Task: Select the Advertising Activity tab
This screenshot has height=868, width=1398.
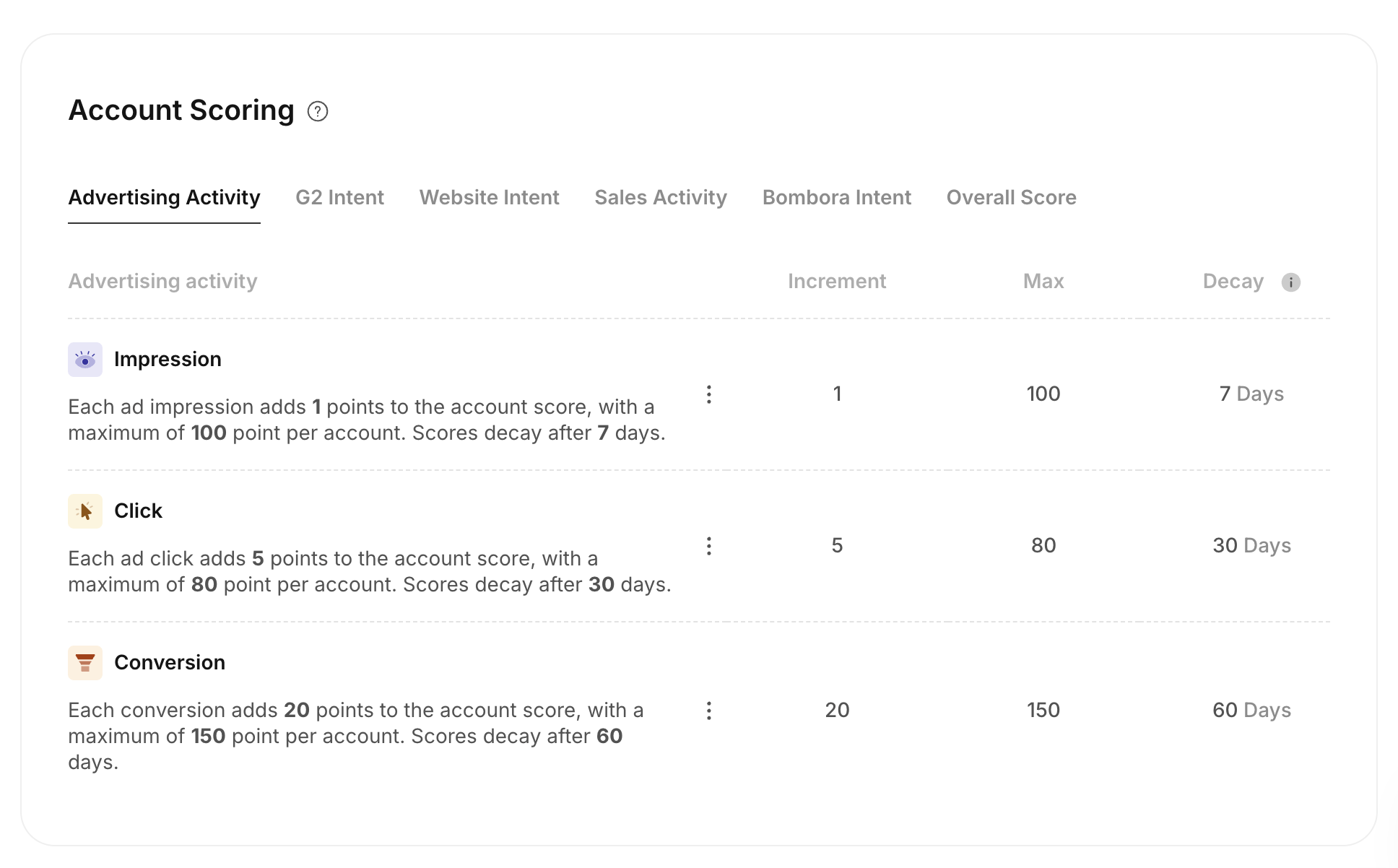Action: click(164, 197)
